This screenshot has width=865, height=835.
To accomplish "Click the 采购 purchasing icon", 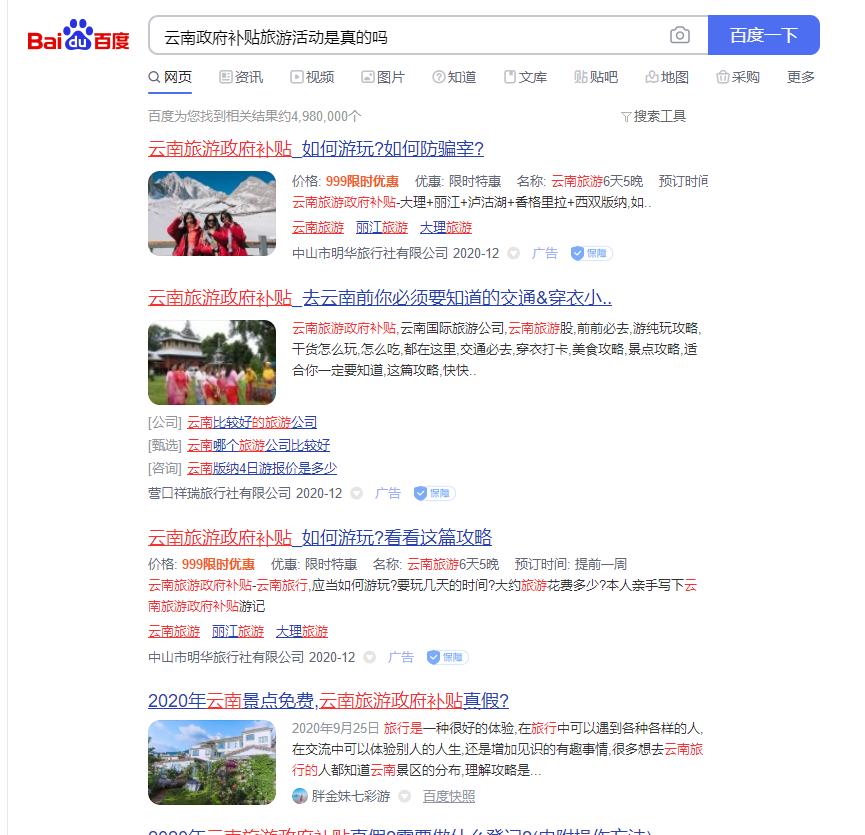I will (x=723, y=77).
